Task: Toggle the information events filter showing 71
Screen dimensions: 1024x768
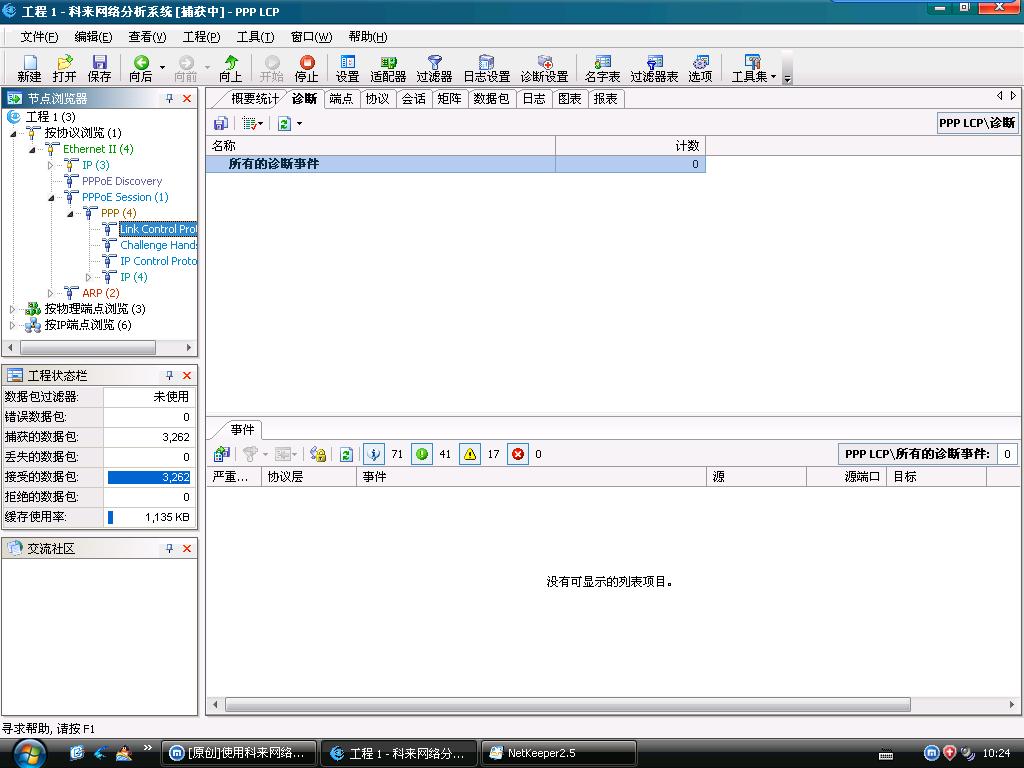Action: 374,454
